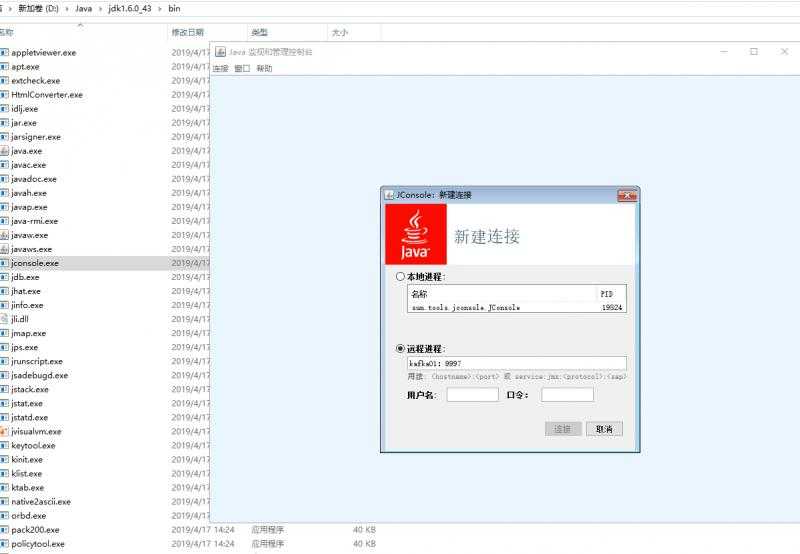Select the jstatd.exe file name
Viewport: 800px width, 554px height.
(x=29, y=417)
